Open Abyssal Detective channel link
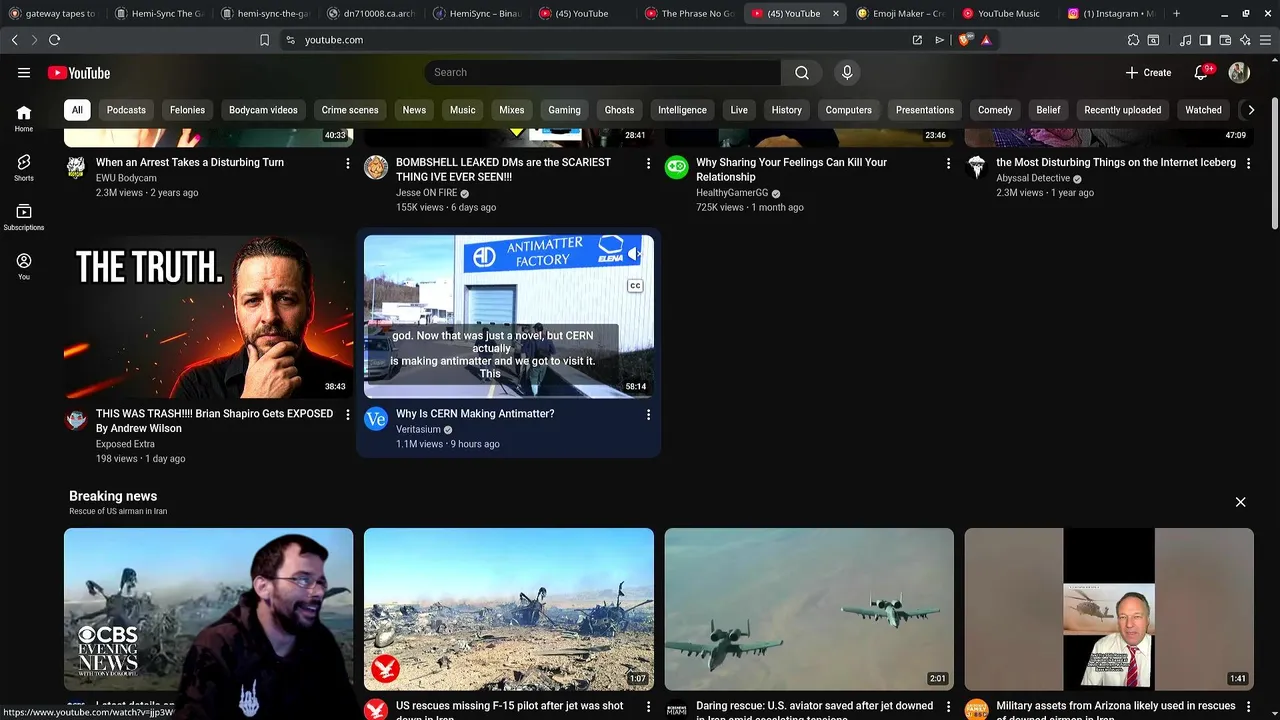 point(1033,178)
